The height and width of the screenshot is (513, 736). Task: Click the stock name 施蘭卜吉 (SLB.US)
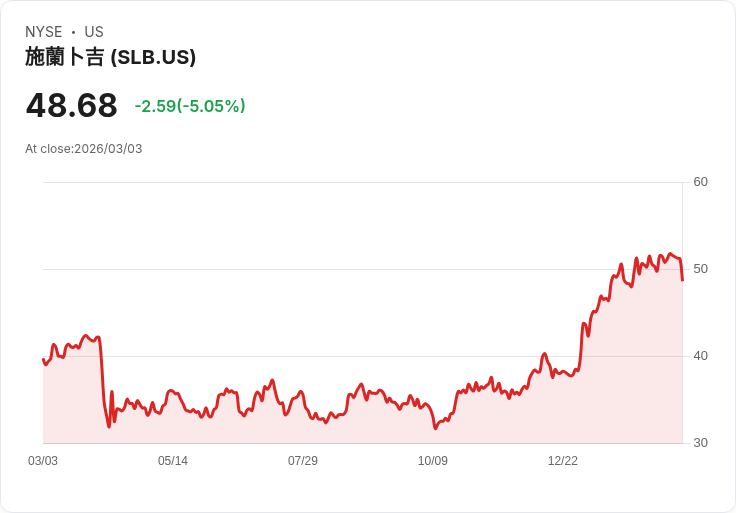[x=110, y=57]
